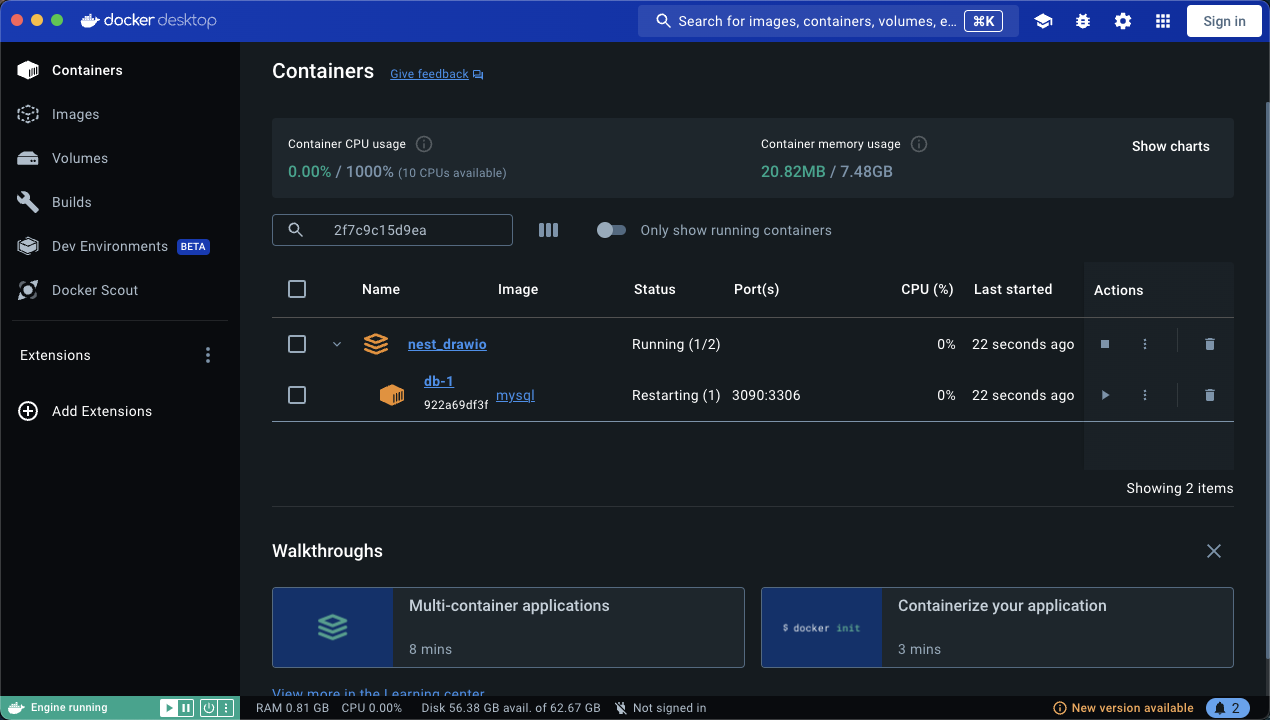Click the search bar for images and containers
1270x720 pixels.
828,21
